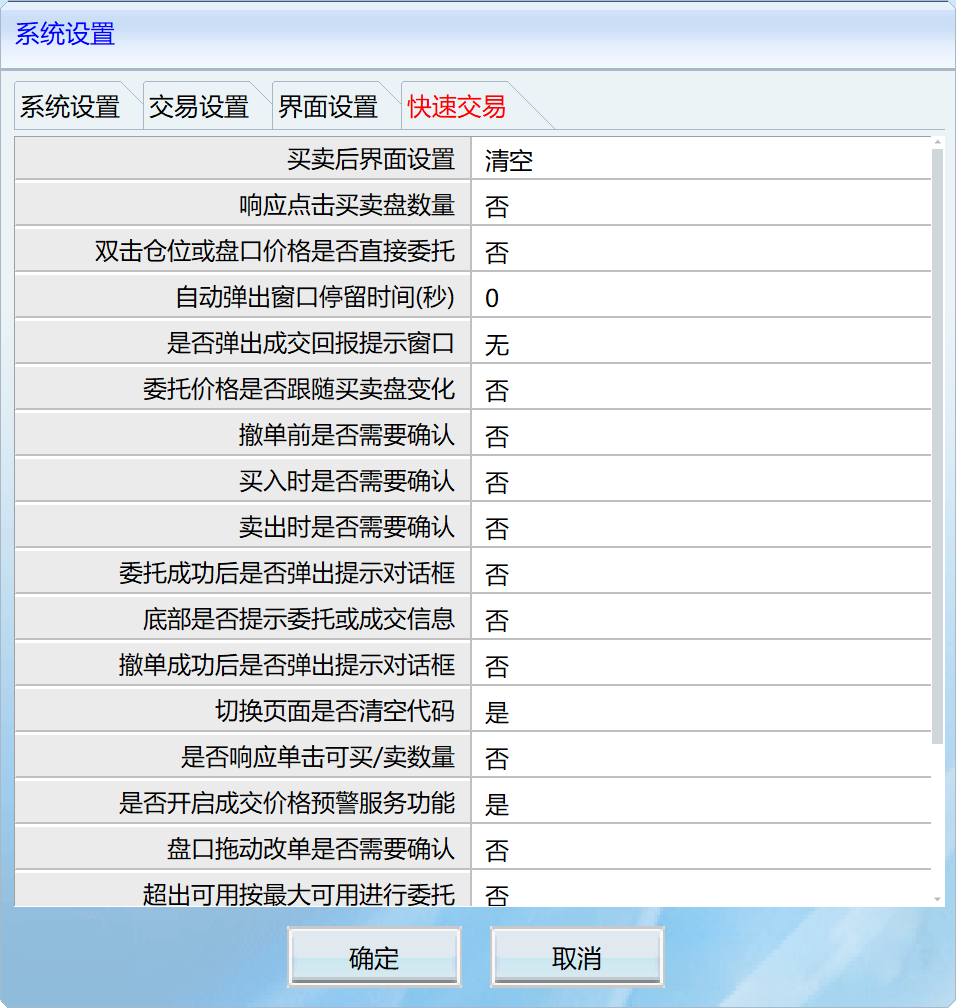
Task: Switch to the 系统设置 tab
Action: click(69, 106)
